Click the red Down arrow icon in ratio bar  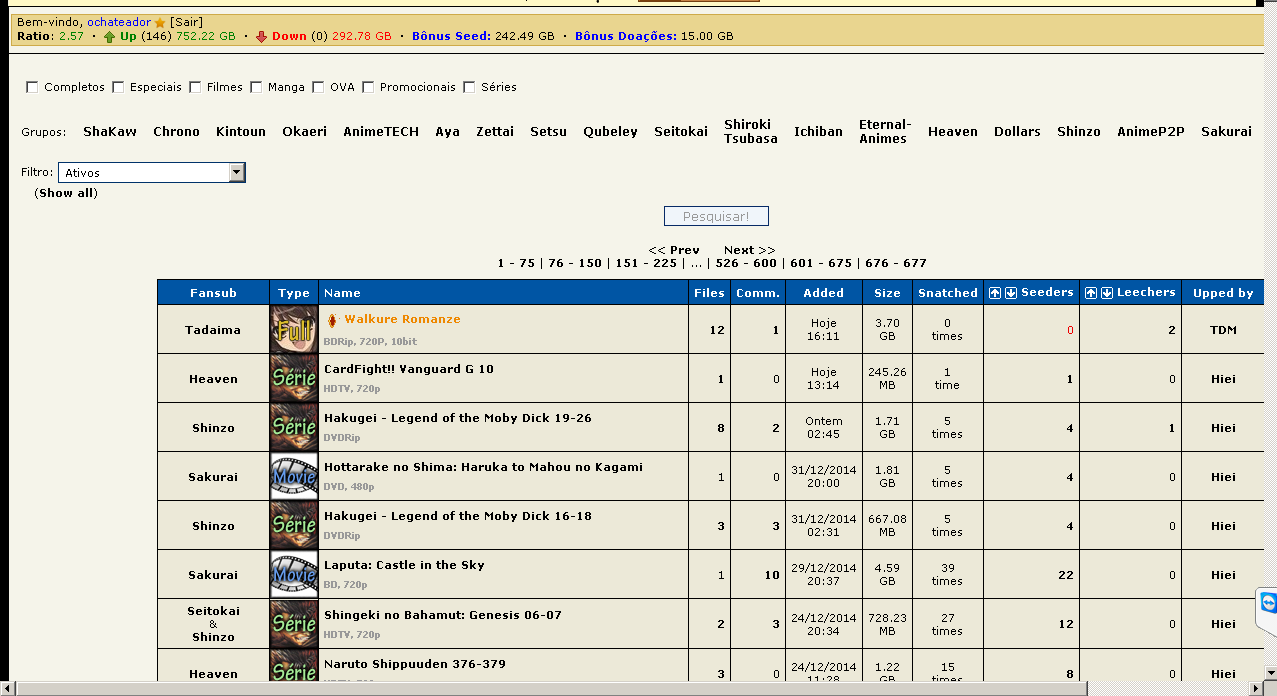point(261,37)
